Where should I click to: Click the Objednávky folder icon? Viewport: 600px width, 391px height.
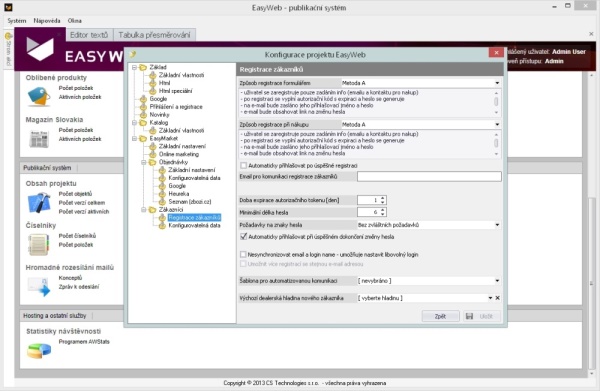(153, 162)
